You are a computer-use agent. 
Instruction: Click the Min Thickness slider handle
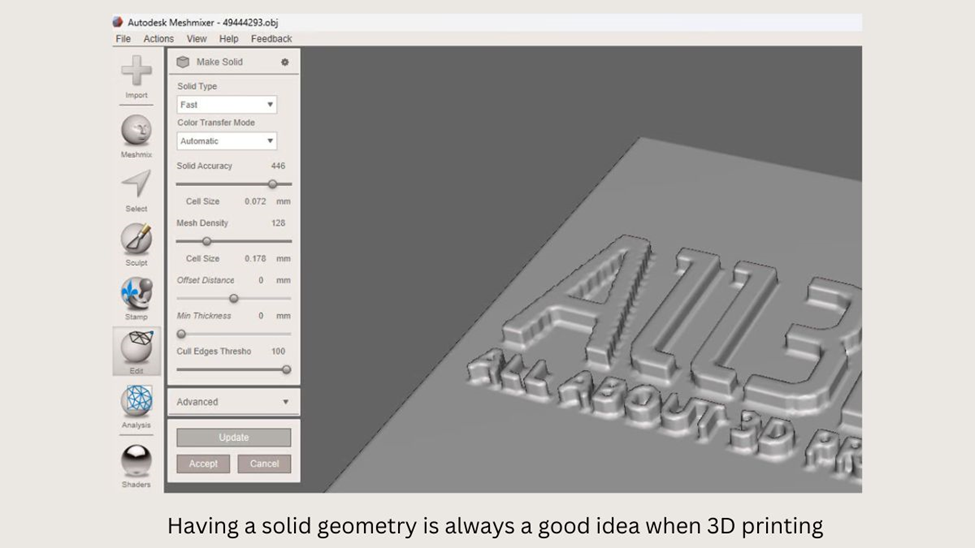181,334
